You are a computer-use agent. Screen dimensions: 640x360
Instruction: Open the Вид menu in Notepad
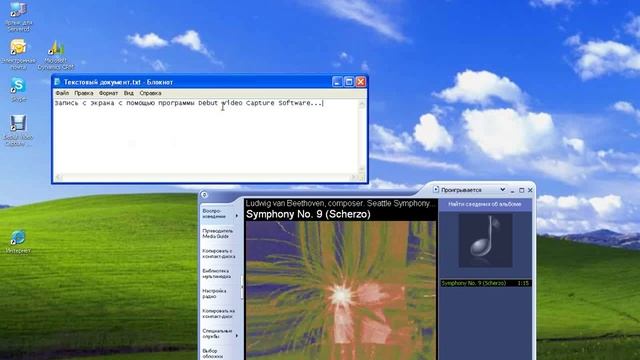pyautogui.click(x=129, y=93)
